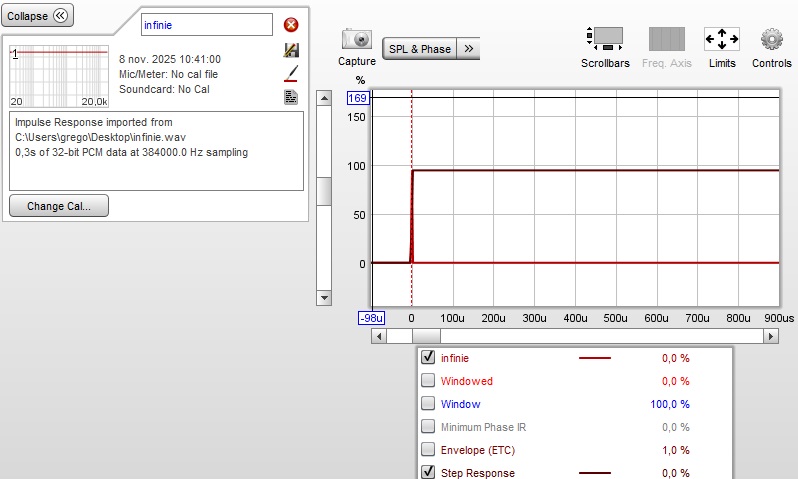798x479 pixels.
Task: Save measurement using the disk icon
Action: pos(291,50)
